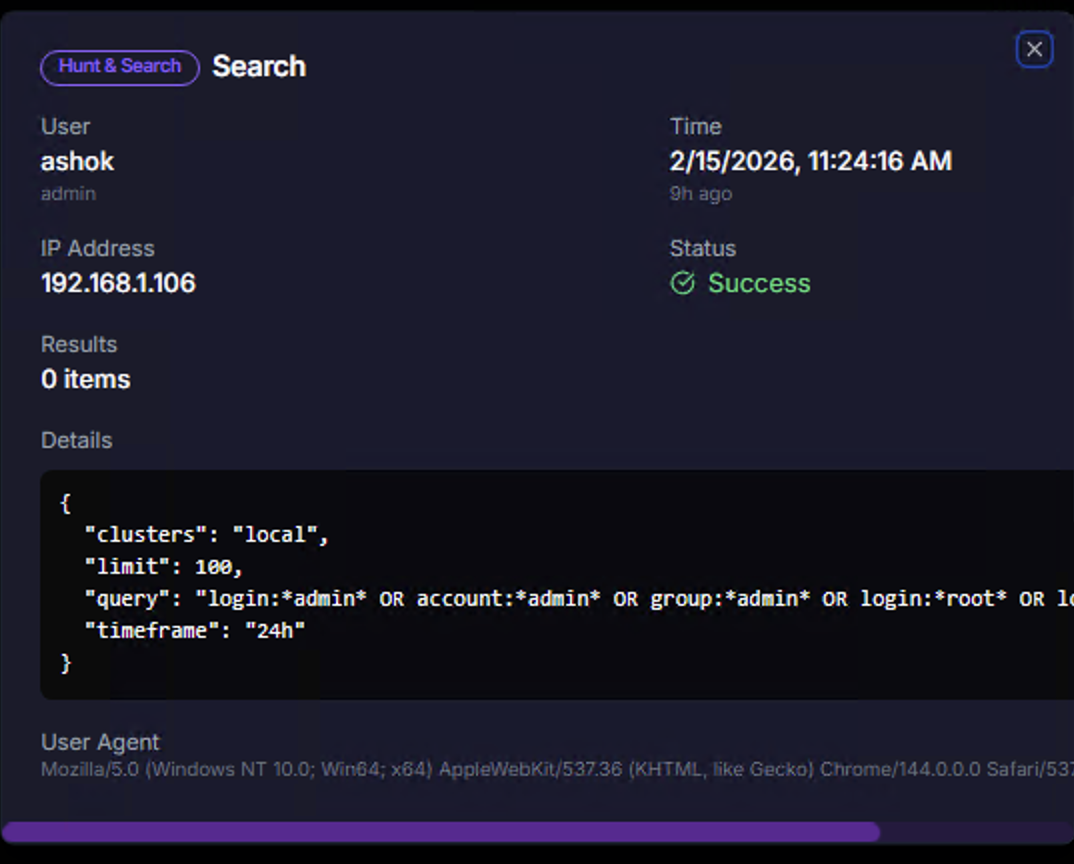This screenshot has width=1074, height=864.
Task: Click the Search dialog title
Action: click(259, 67)
